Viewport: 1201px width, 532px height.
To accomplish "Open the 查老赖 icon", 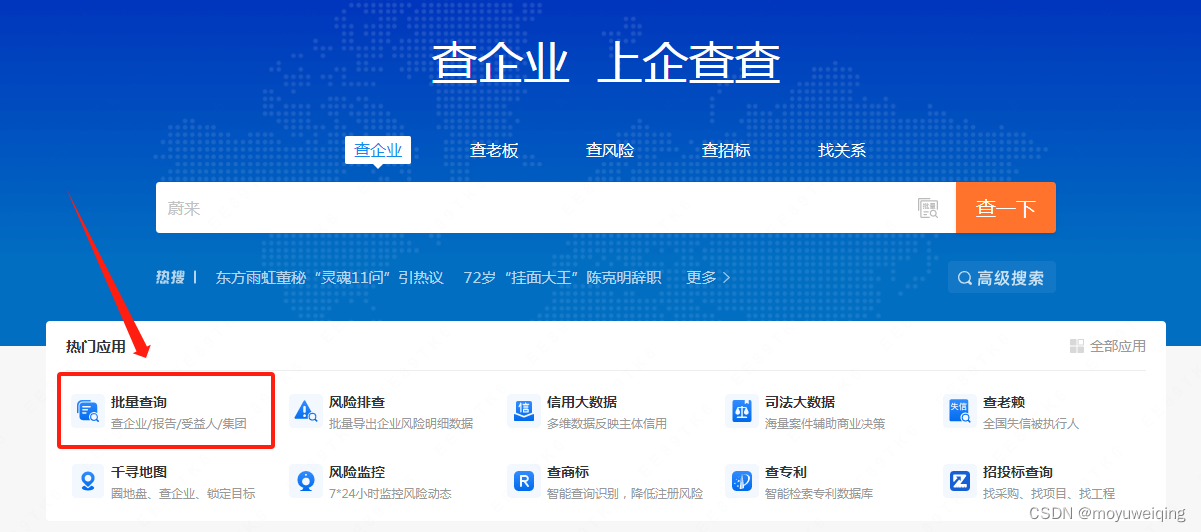I will point(959,411).
